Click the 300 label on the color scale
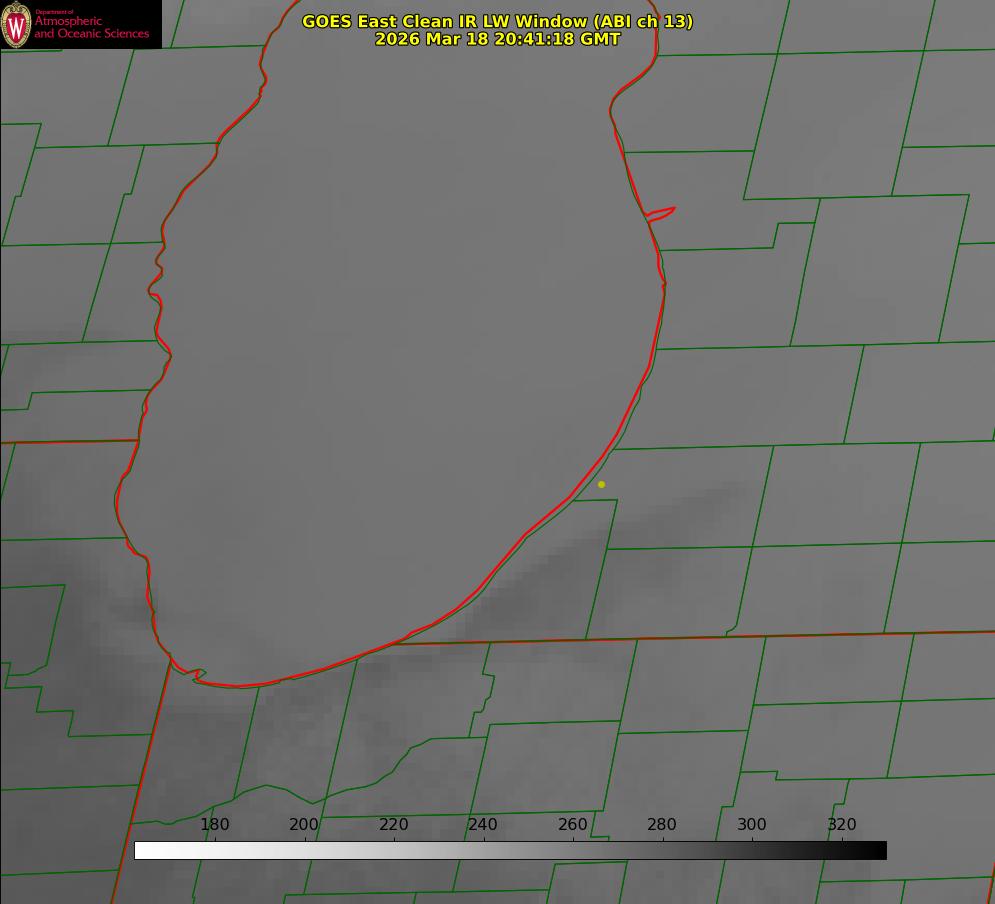Viewport: 995px width, 904px height. pyautogui.click(x=752, y=825)
